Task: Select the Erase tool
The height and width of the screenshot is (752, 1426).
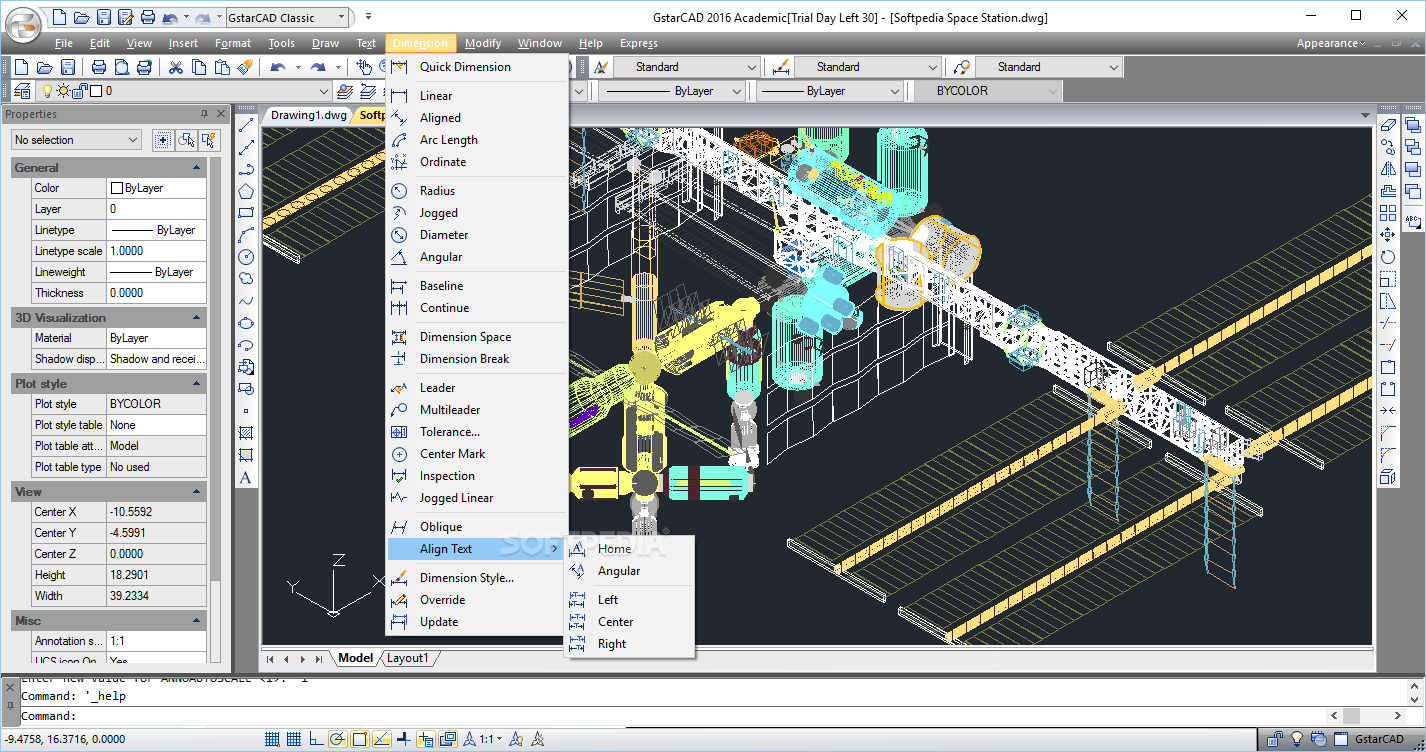Action: (x=1387, y=125)
